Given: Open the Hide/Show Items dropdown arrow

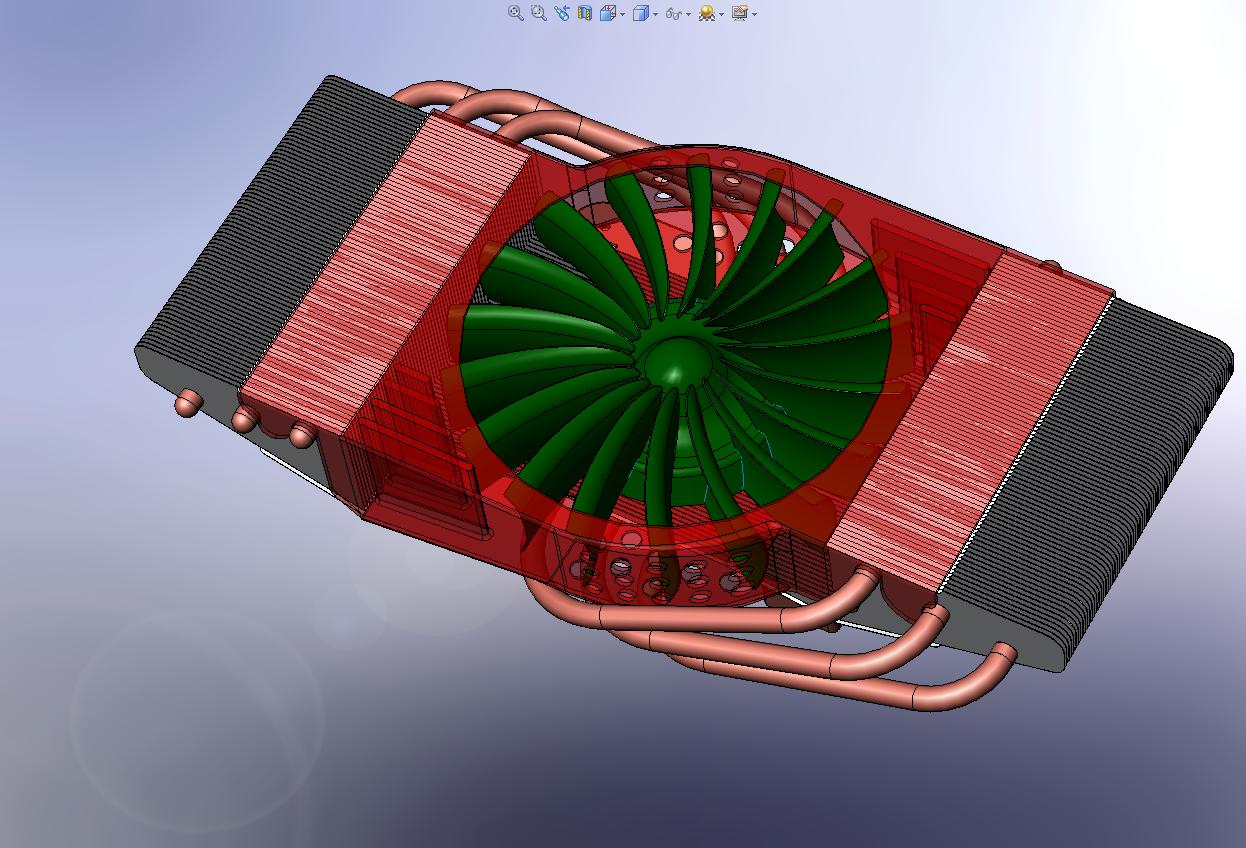Looking at the screenshot, I should [689, 14].
